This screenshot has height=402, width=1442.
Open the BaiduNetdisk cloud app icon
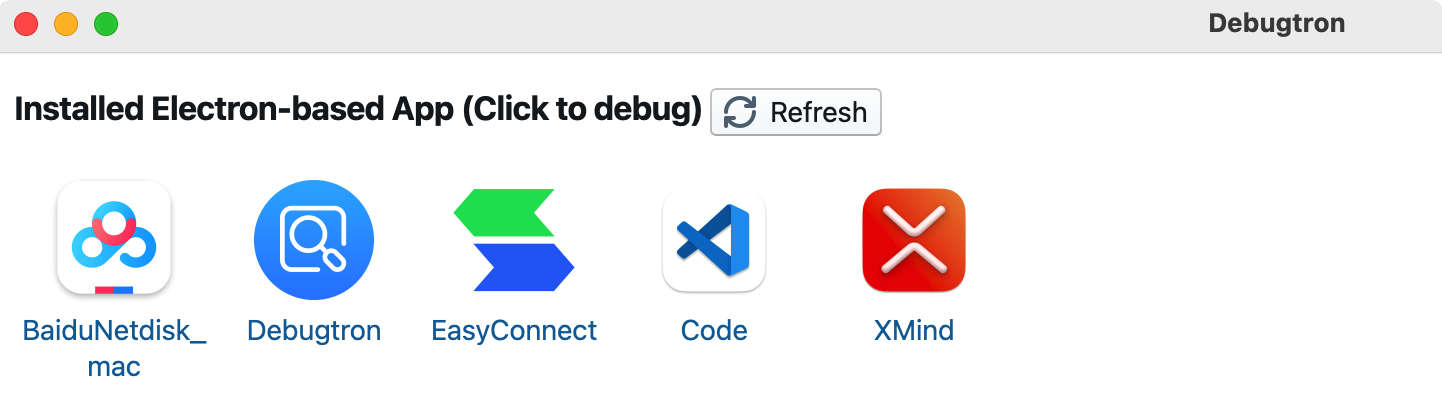(x=114, y=238)
